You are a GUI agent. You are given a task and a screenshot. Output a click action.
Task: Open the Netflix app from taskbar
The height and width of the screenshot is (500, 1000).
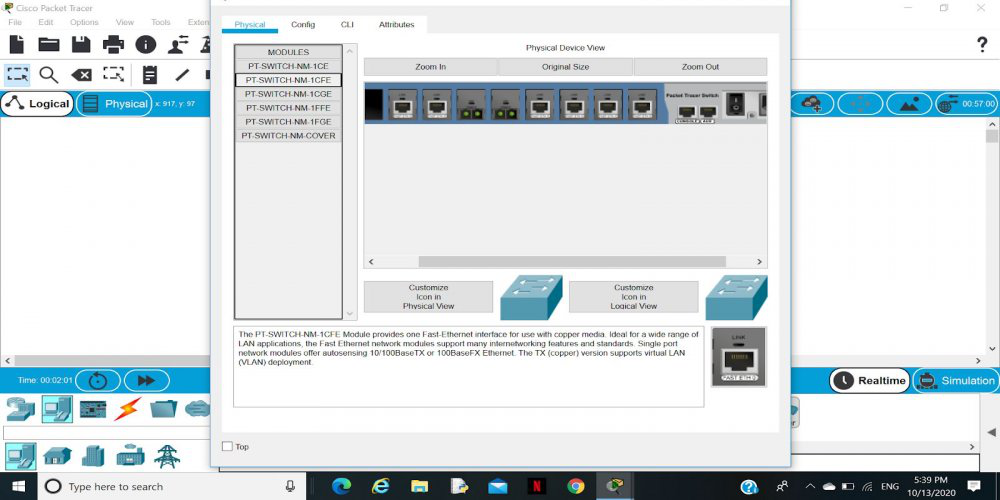tap(537, 486)
